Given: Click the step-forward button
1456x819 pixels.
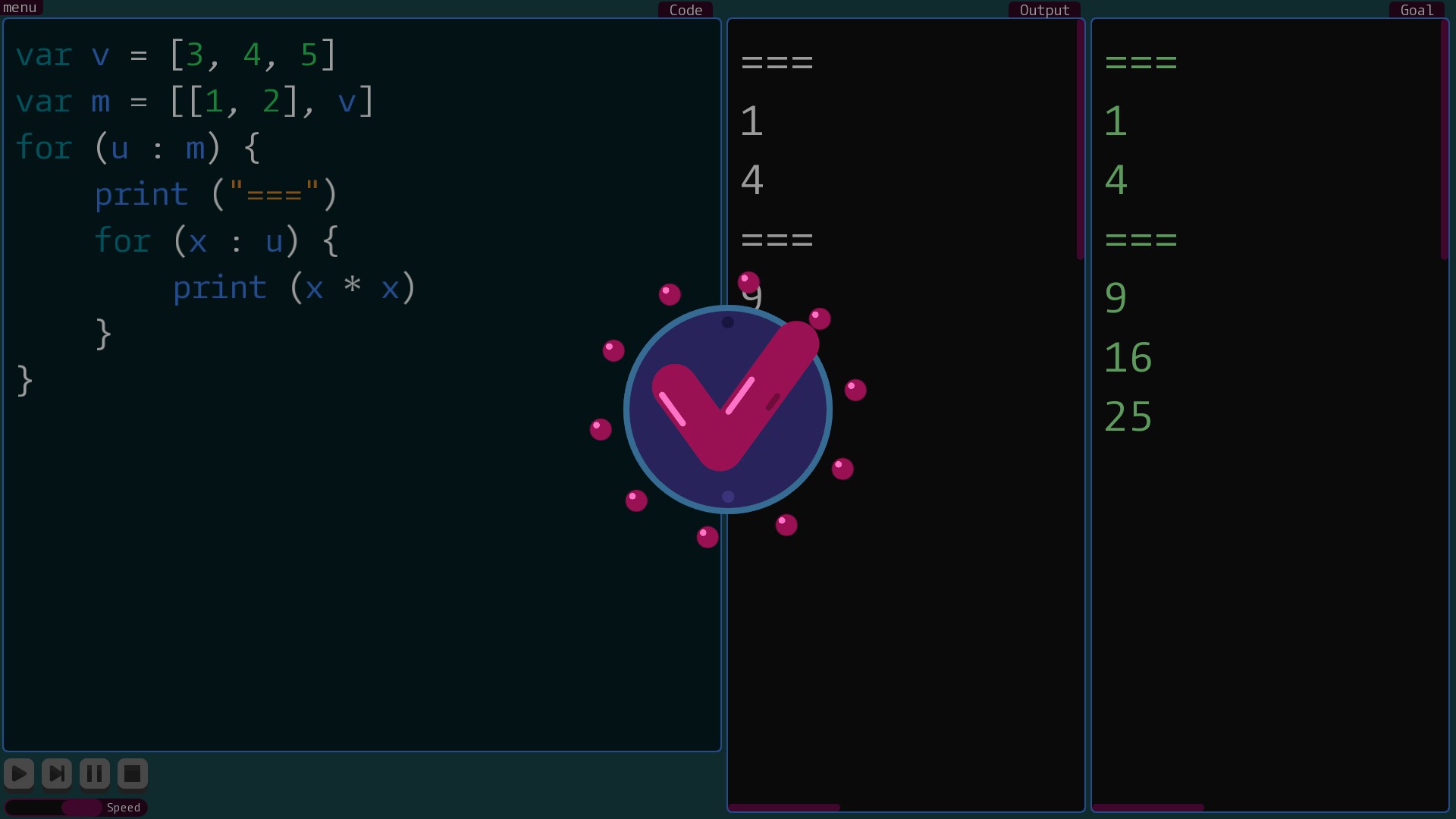Looking at the screenshot, I should 57,773.
